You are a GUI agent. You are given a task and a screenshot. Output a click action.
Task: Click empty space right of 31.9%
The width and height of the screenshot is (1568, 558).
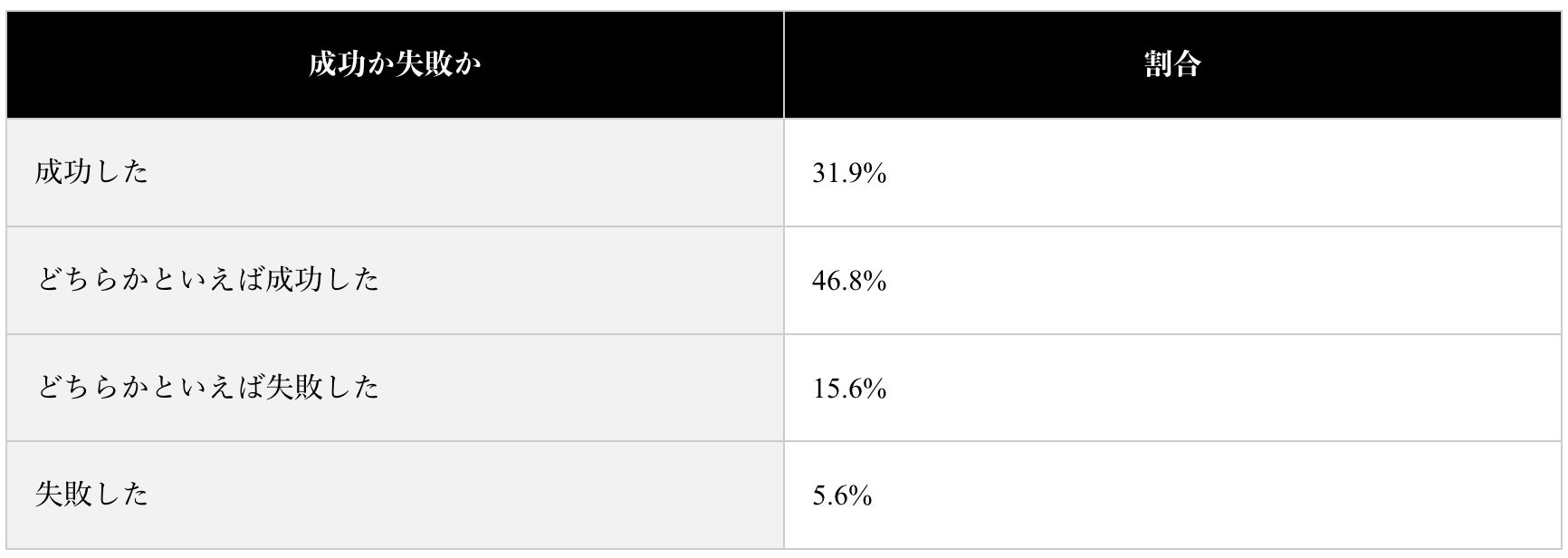tap(1222, 173)
